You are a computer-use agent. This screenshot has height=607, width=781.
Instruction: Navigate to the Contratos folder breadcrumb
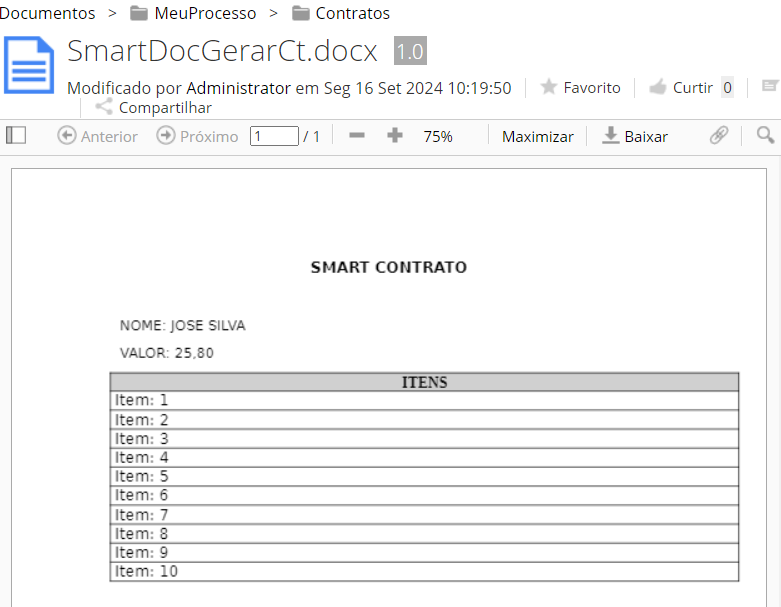[341, 13]
